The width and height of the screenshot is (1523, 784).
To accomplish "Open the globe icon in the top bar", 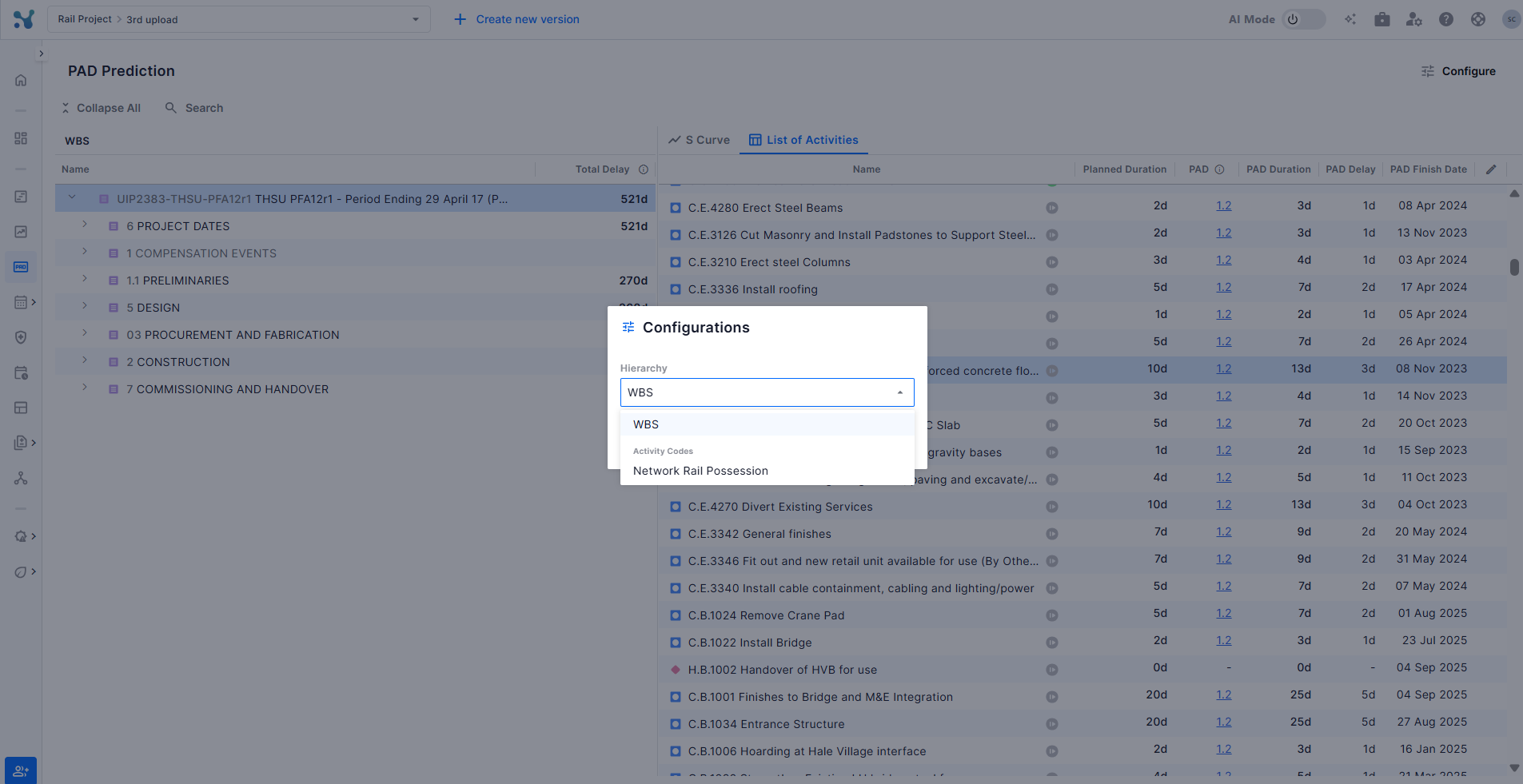I will [1478, 19].
